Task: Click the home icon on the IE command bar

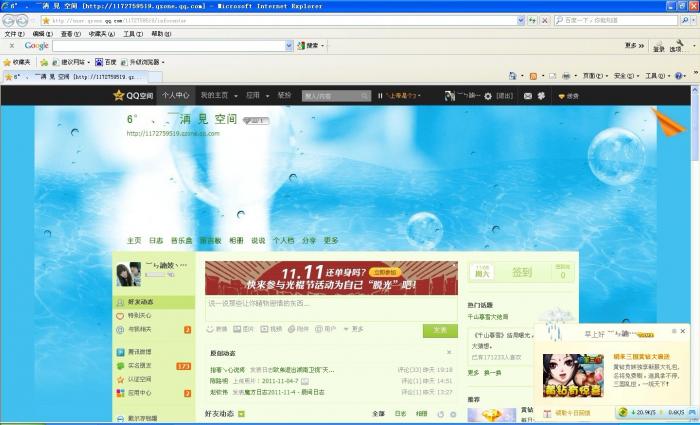Action: (513, 76)
